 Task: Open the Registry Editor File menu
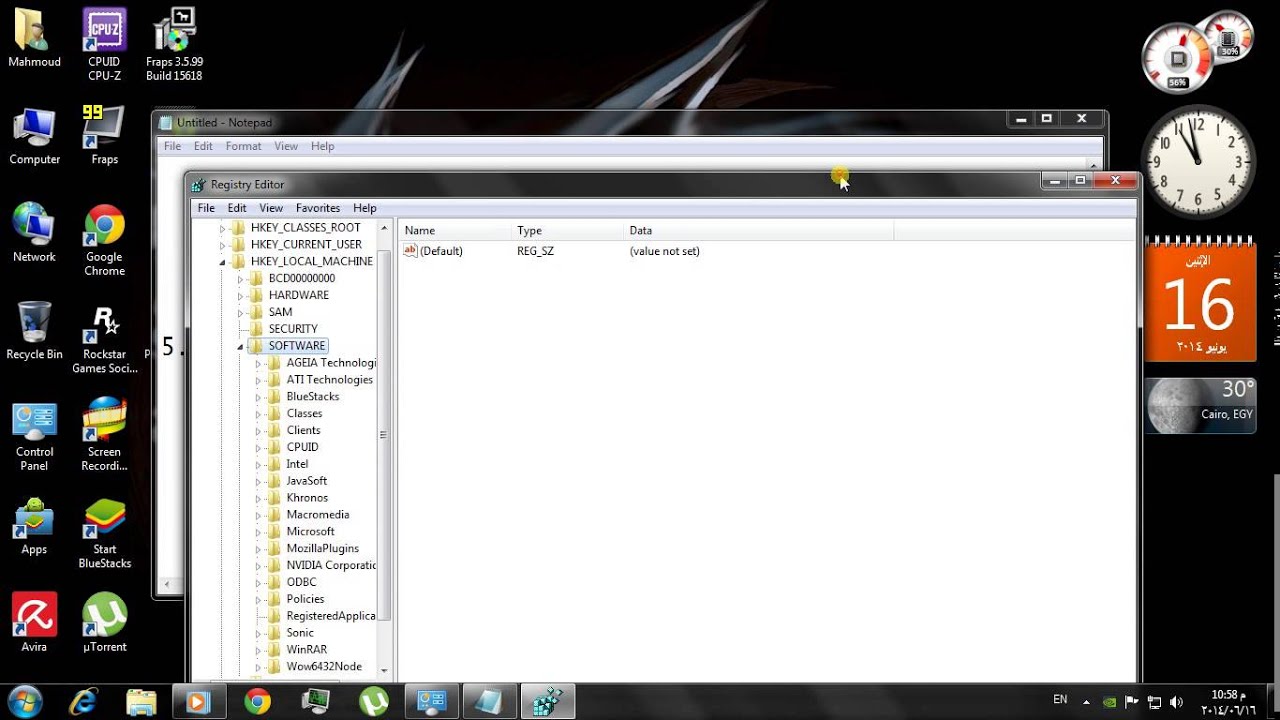click(x=206, y=208)
